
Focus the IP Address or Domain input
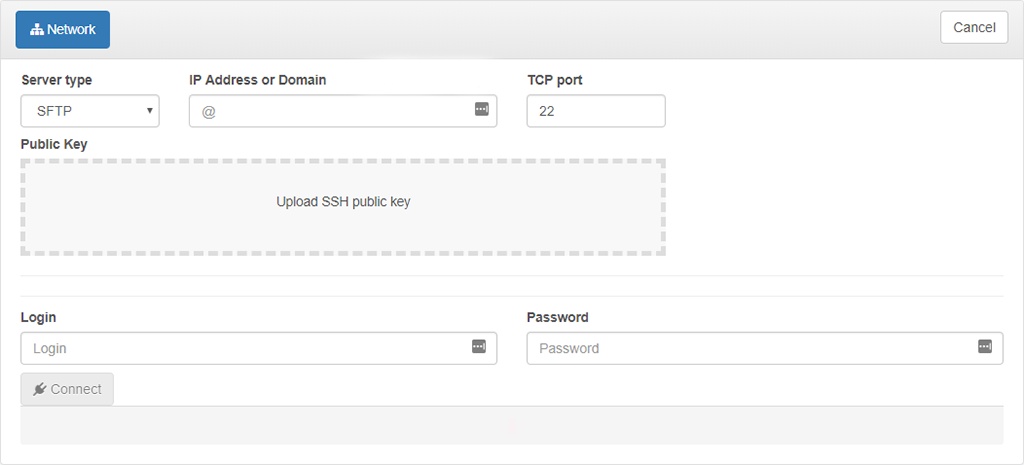point(330,111)
